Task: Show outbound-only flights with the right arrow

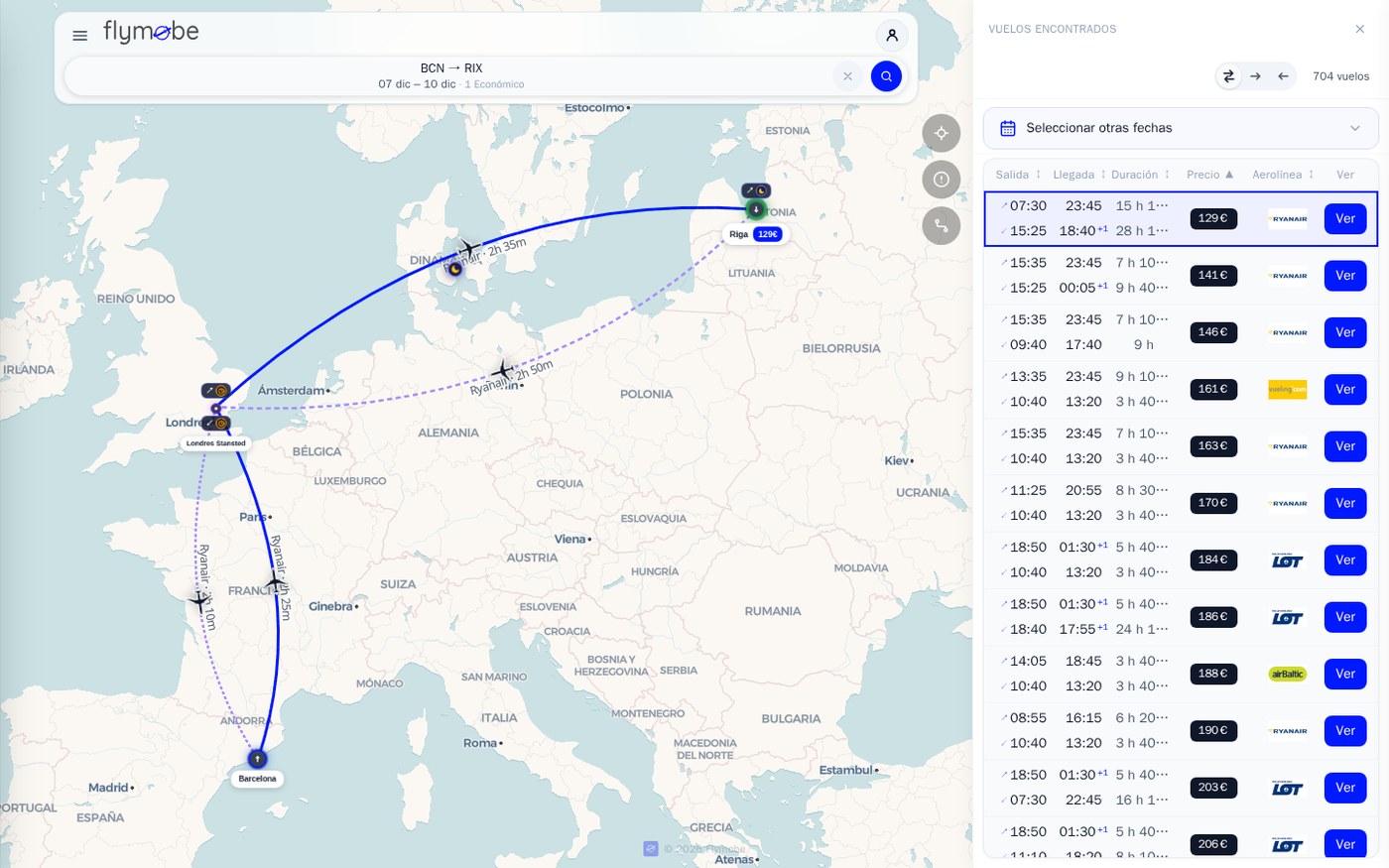Action: pos(1256,76)
